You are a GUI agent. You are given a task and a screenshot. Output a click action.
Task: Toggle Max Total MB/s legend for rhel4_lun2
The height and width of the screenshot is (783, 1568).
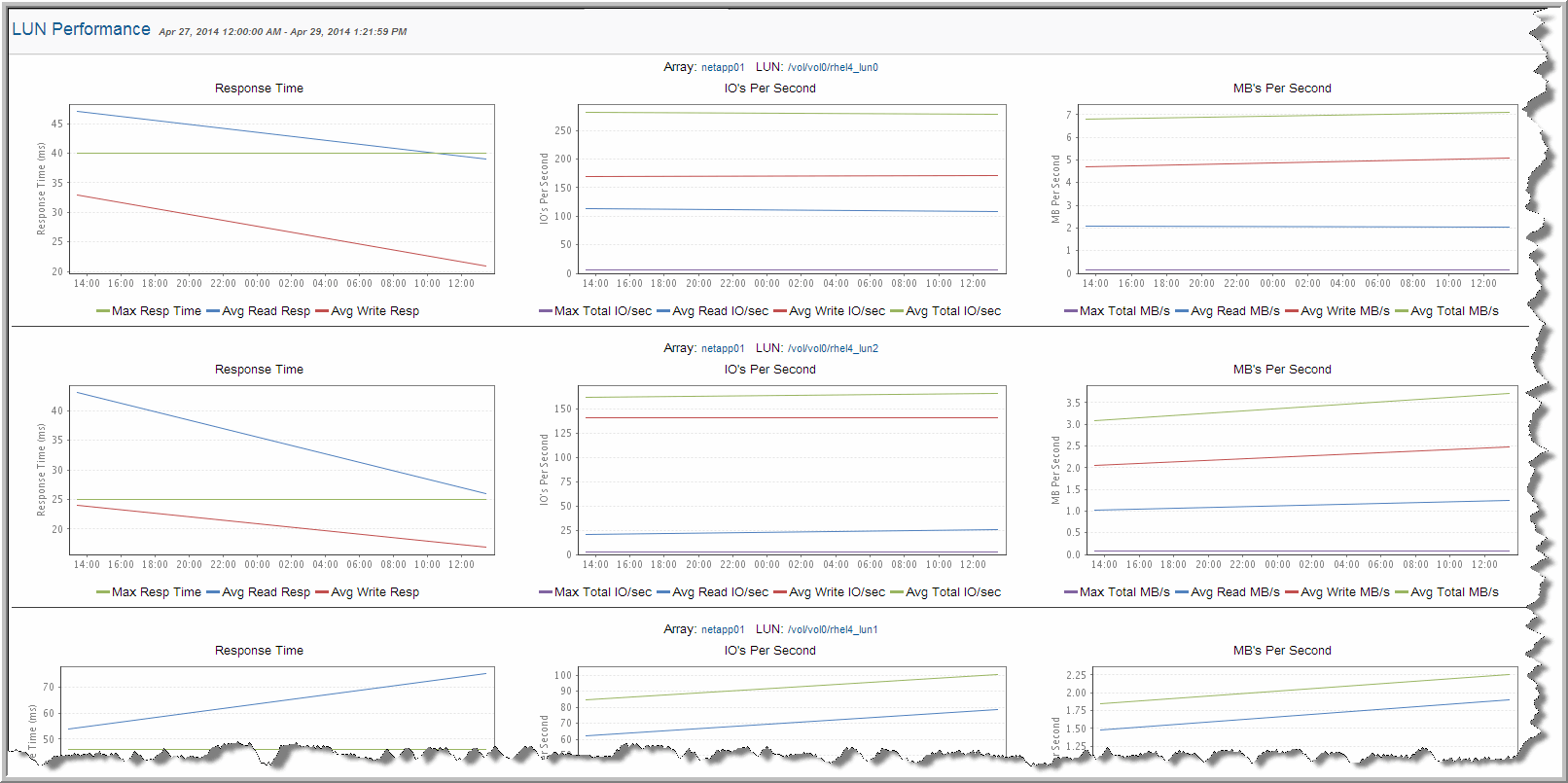coord(1123,592)
